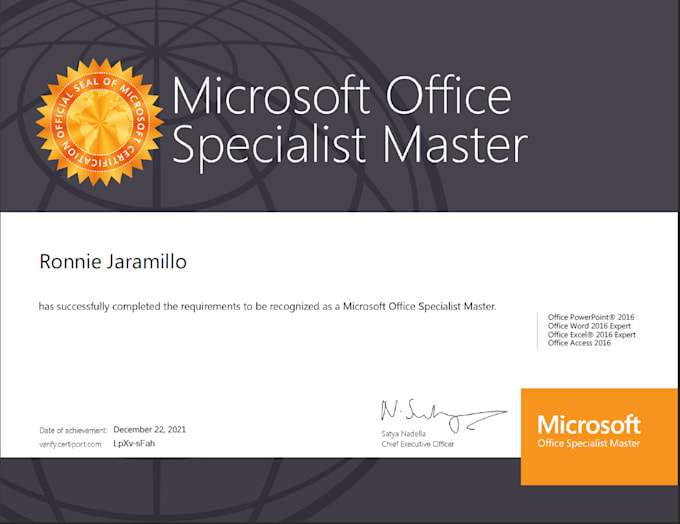Click the 'has successfully completed the requirements' sentence
The width and height of the screenshot is (680, 524).
pos(267,306)
